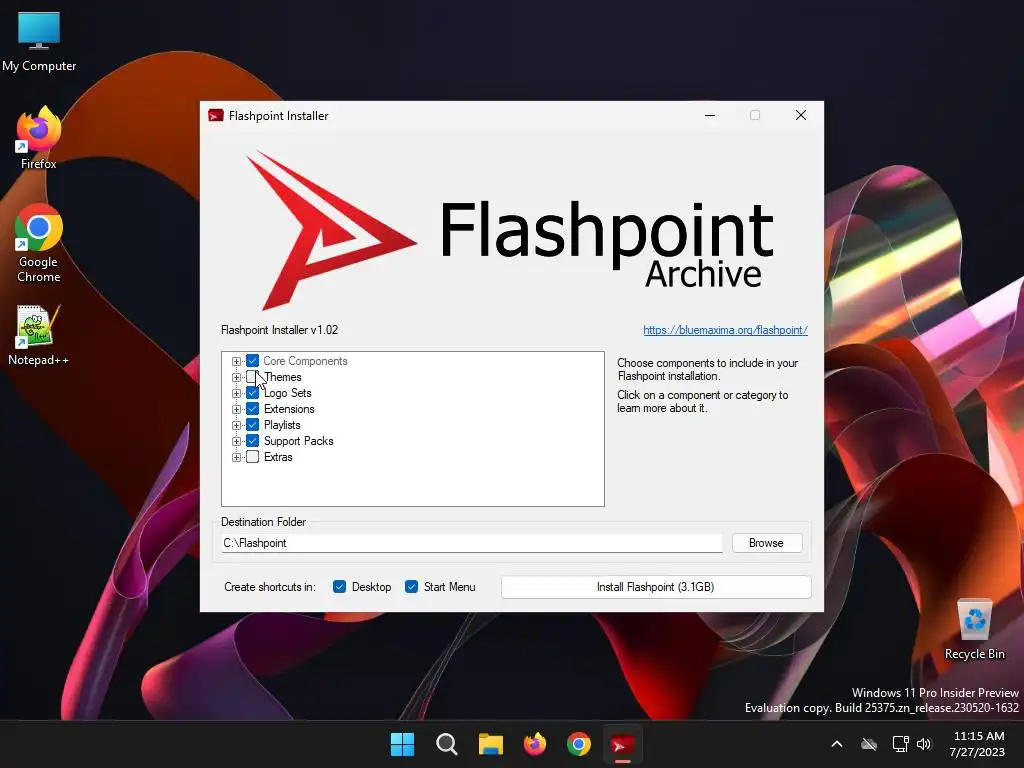Viewport: 1024px width, 768px height.
Task: Open network status tray icon
Action: tap(900, 744)
